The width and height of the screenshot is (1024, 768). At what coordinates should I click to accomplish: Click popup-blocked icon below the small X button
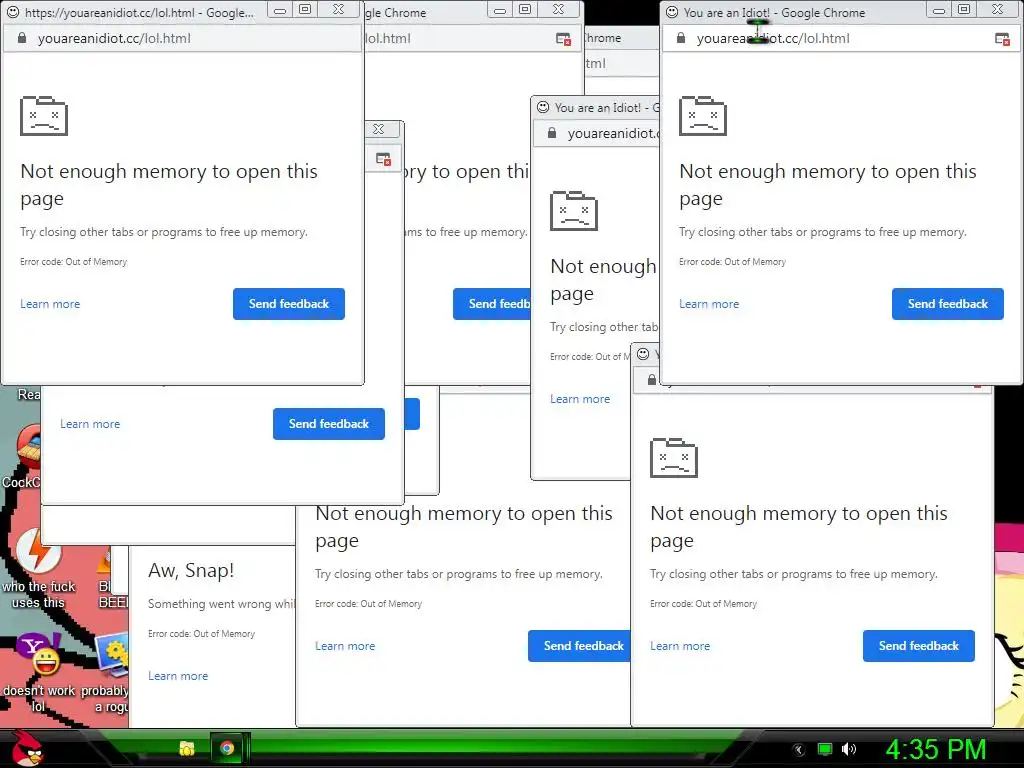(383, 159)
